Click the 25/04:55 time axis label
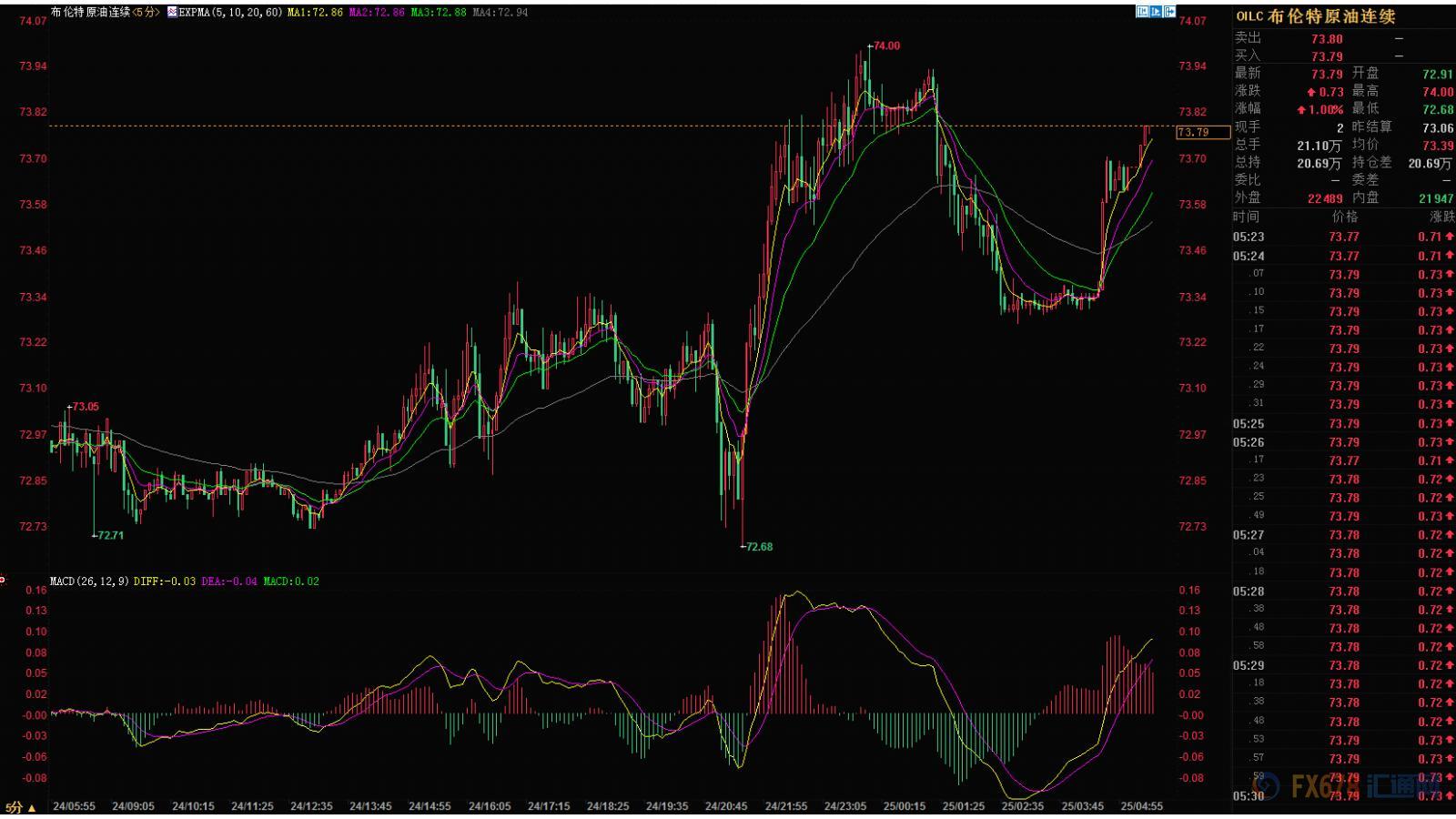 point(1141,806)
